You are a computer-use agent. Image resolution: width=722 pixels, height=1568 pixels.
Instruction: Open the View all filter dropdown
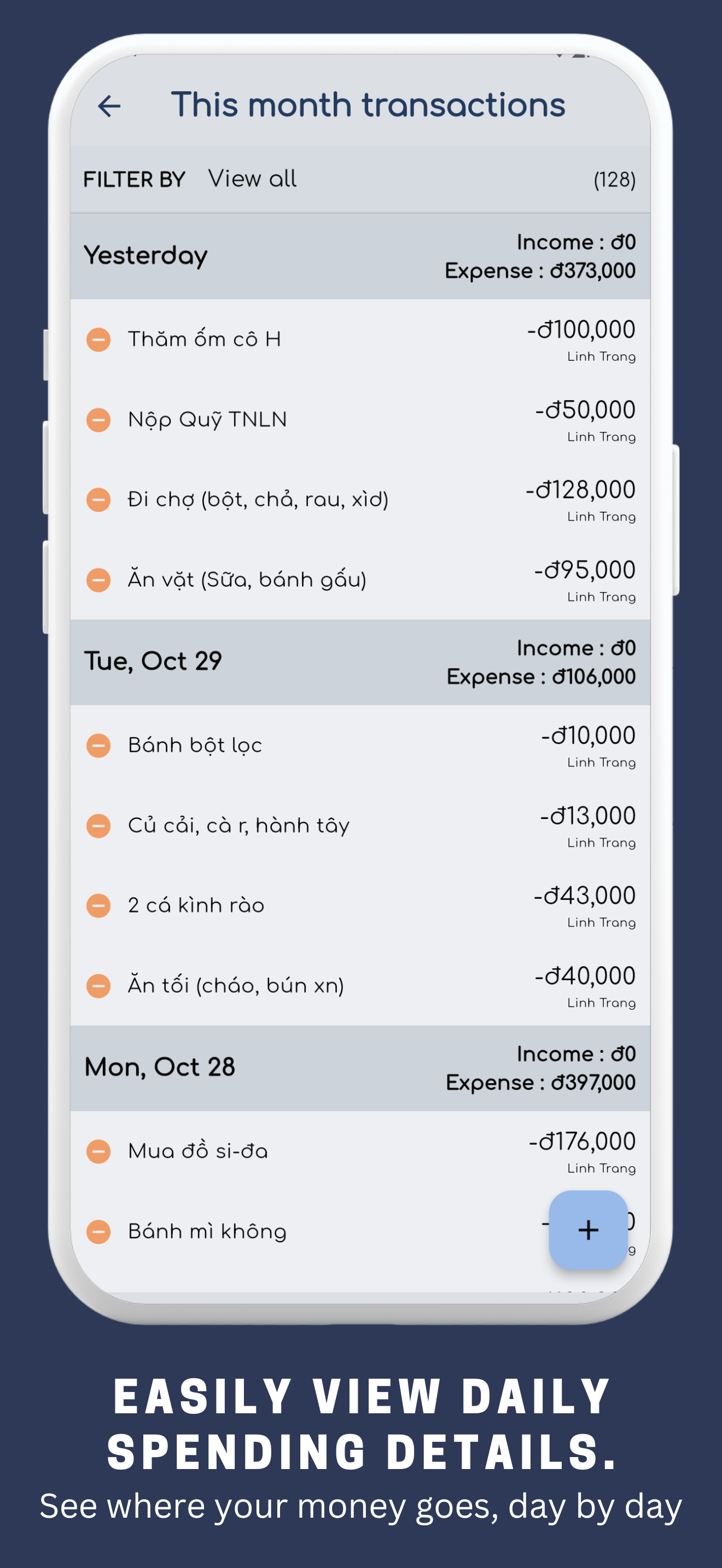click(252, 179)
